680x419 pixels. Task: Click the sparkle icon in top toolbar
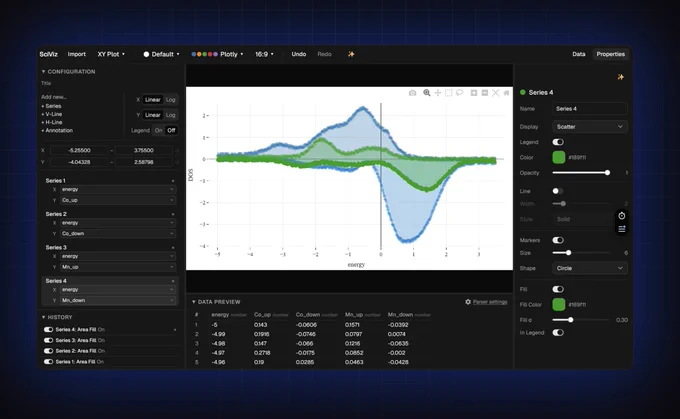coord(351,54)
